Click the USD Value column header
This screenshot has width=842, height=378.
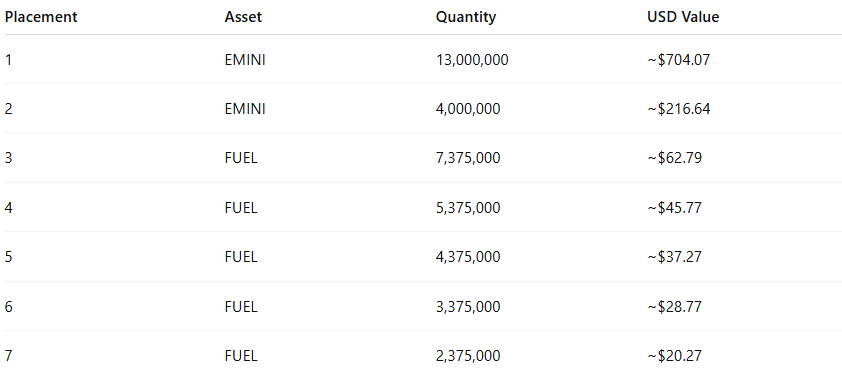coord(683,17)
